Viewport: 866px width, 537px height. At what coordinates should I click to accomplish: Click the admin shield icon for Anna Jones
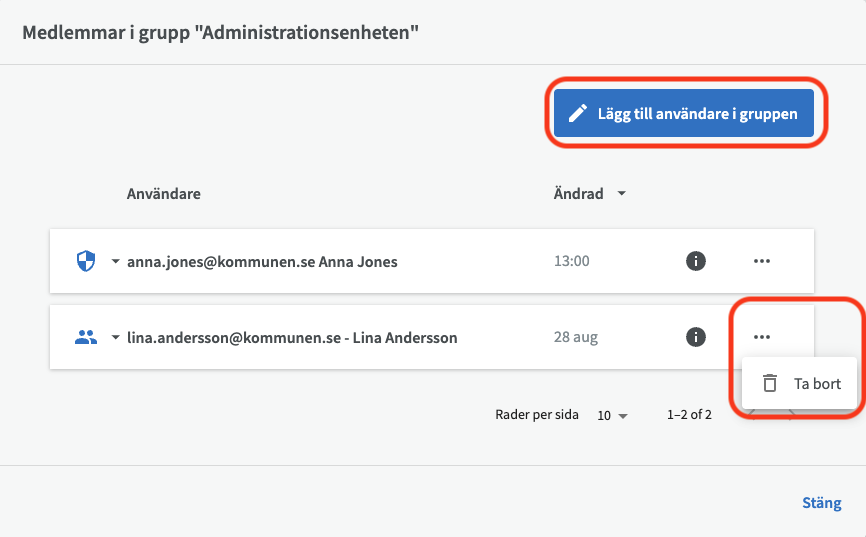point(86,262)
